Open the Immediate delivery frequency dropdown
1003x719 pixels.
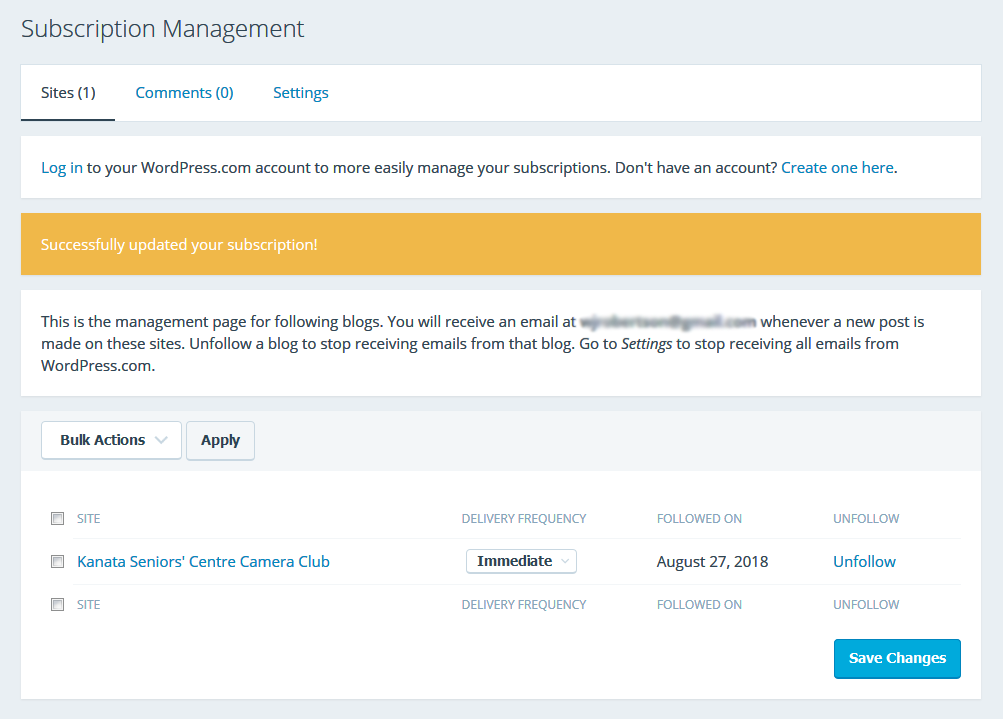point(521,562)
